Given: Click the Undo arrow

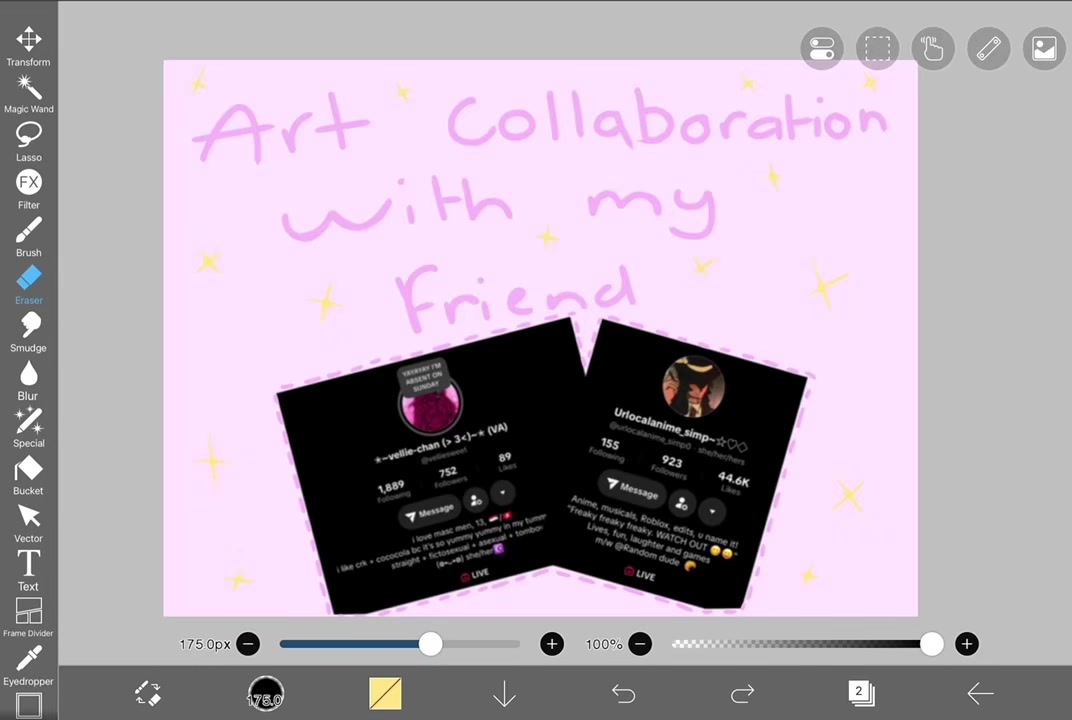Looking at the screenshot, I should pos(623,694).
